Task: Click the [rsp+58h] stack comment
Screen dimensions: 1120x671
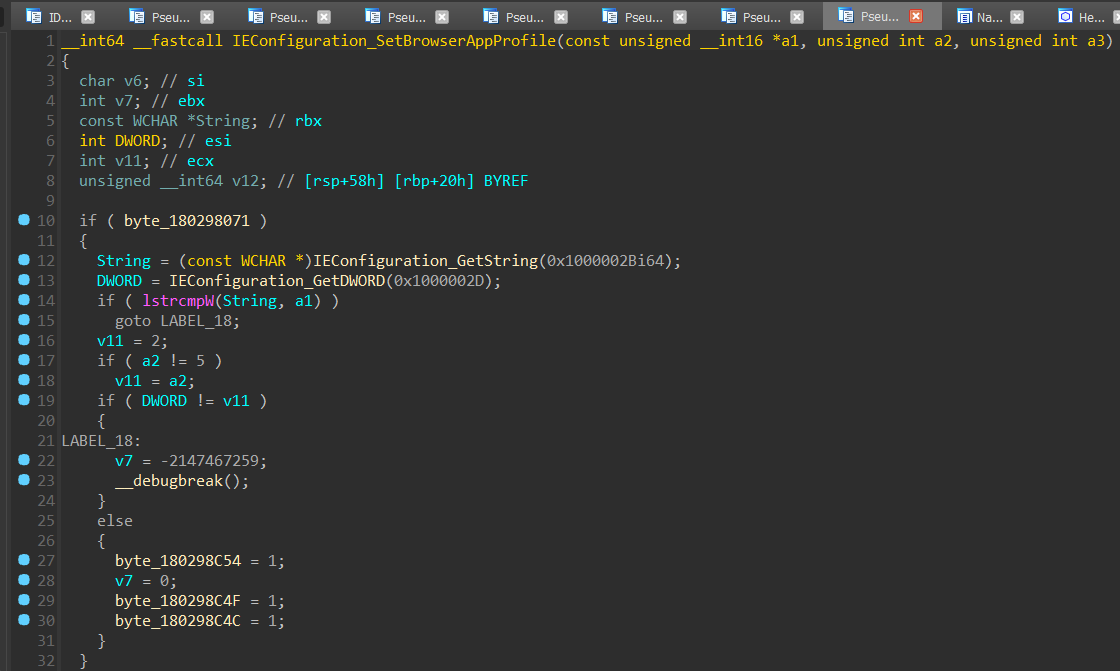Action: pyautogui.click(x=344, y=181)
